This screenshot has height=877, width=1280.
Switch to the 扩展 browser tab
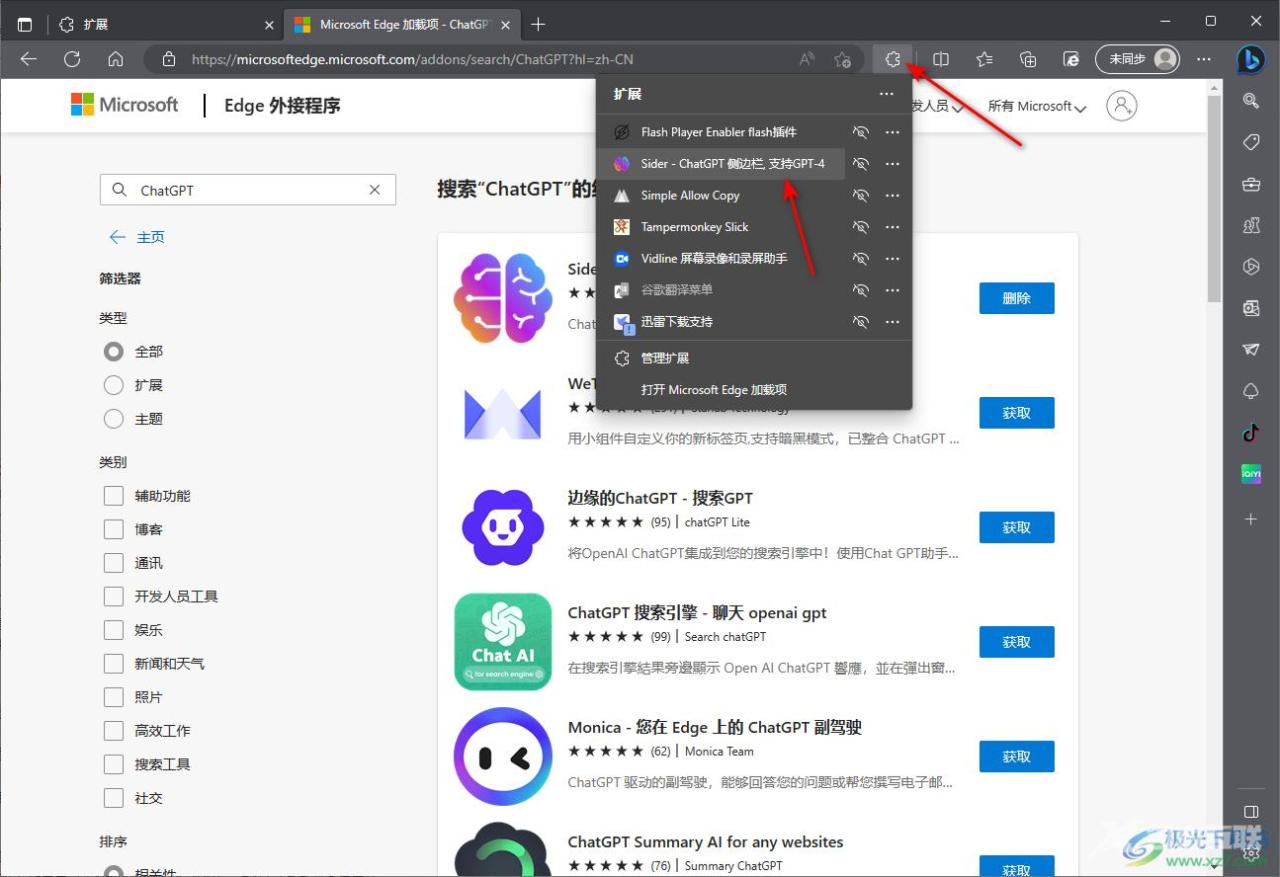tap(165, 24)
